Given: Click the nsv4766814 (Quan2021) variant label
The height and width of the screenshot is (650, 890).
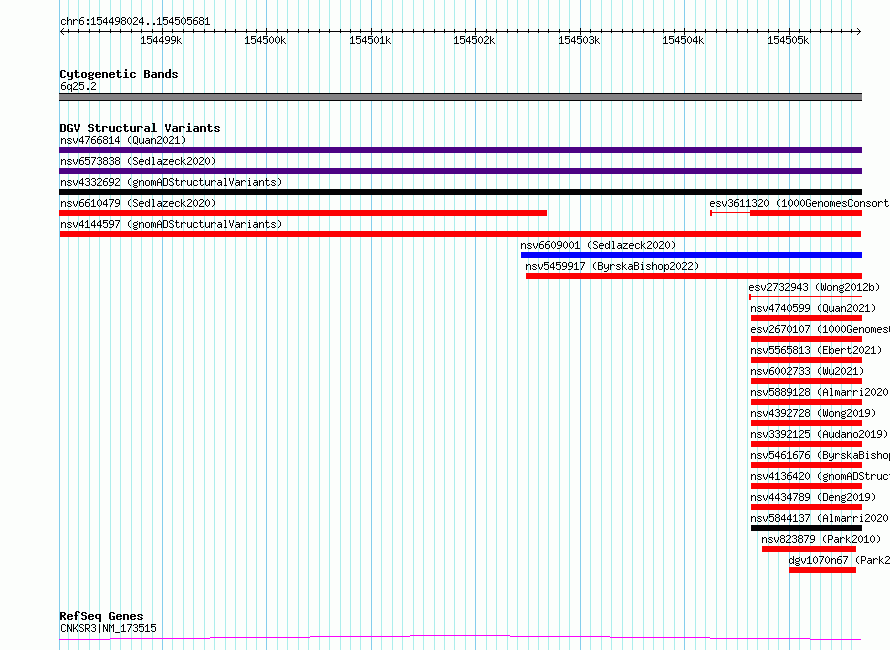Looking at the screenshot, I should click(x=123, y=140).
